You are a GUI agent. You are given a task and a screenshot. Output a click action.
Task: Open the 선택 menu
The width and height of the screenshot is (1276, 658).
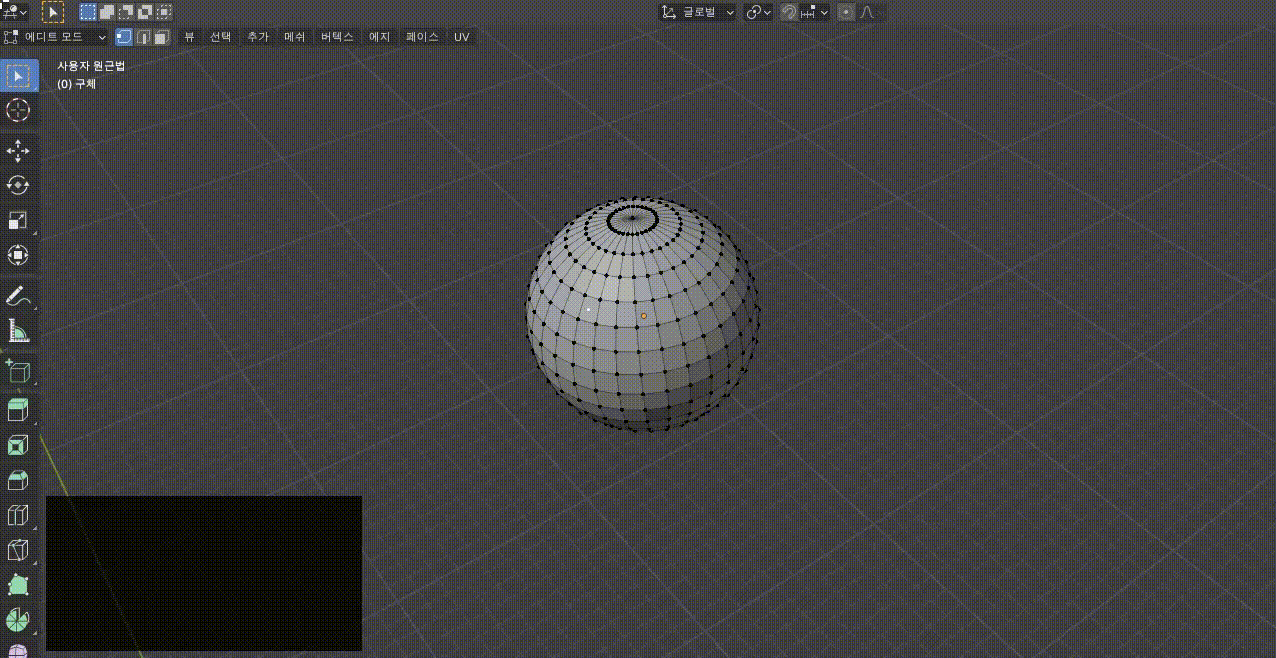tap(220, 37)
